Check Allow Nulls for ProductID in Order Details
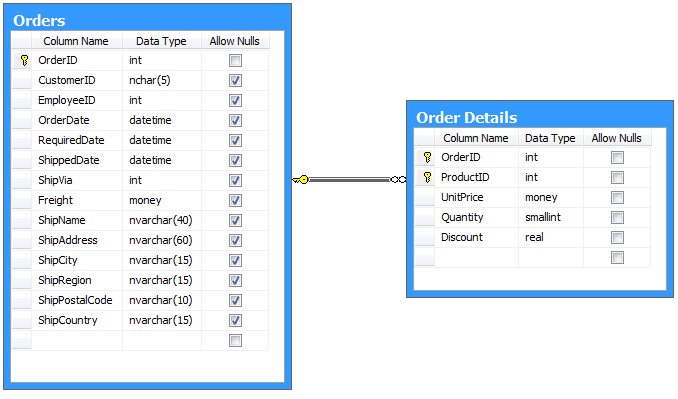 (x=617, y=177)
